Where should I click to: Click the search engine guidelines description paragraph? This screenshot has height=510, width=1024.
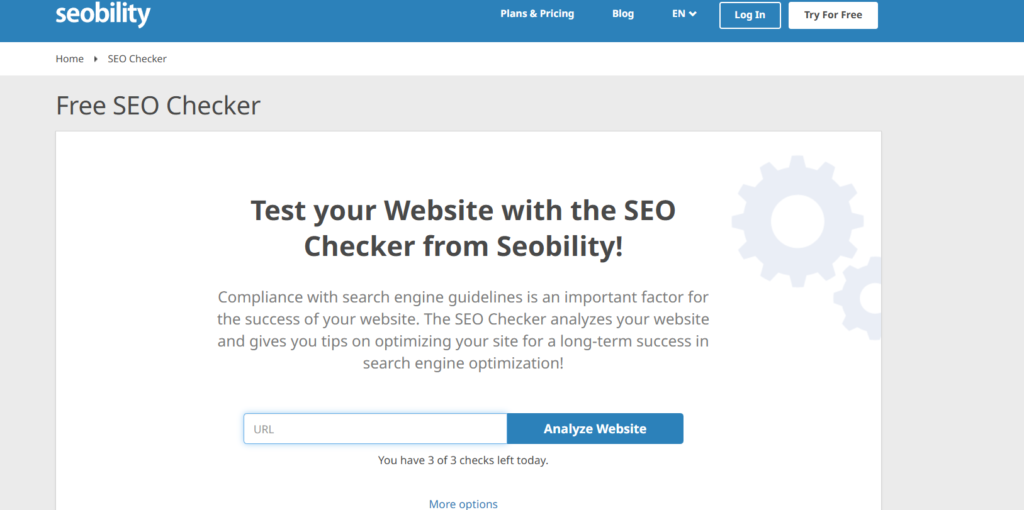(463, 330)
